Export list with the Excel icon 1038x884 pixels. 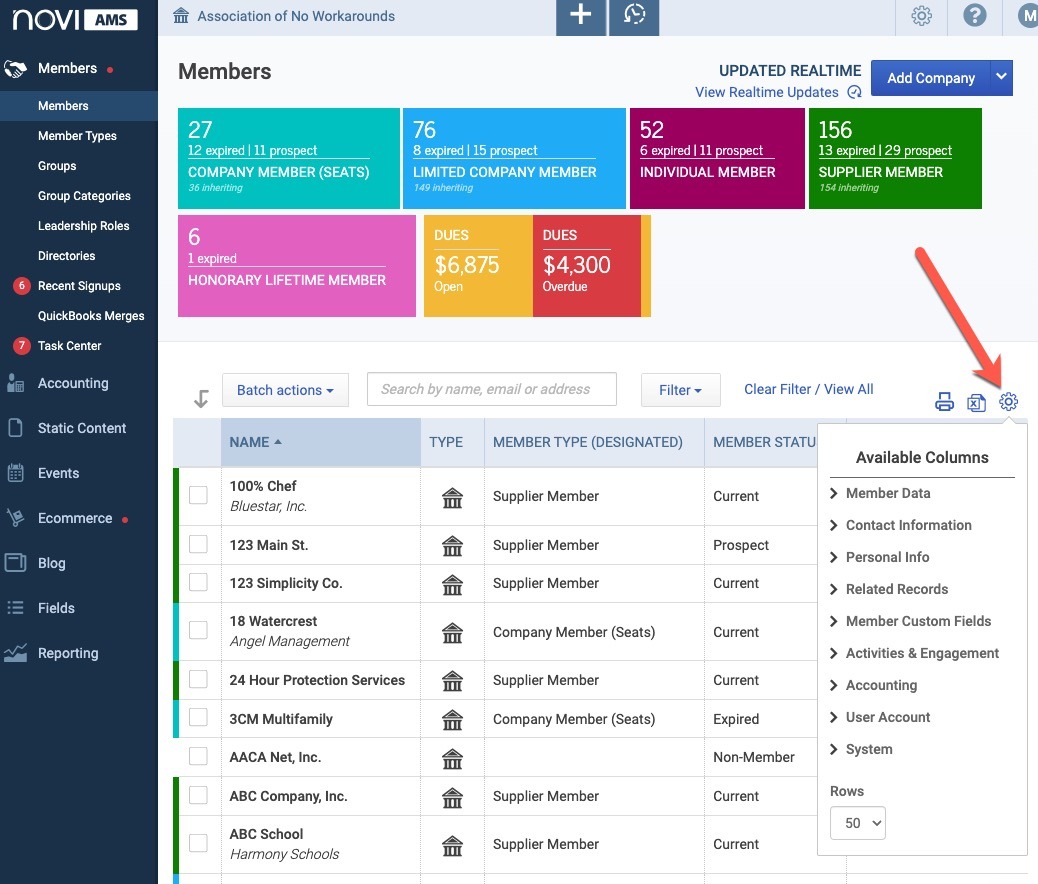coord(976,402)
